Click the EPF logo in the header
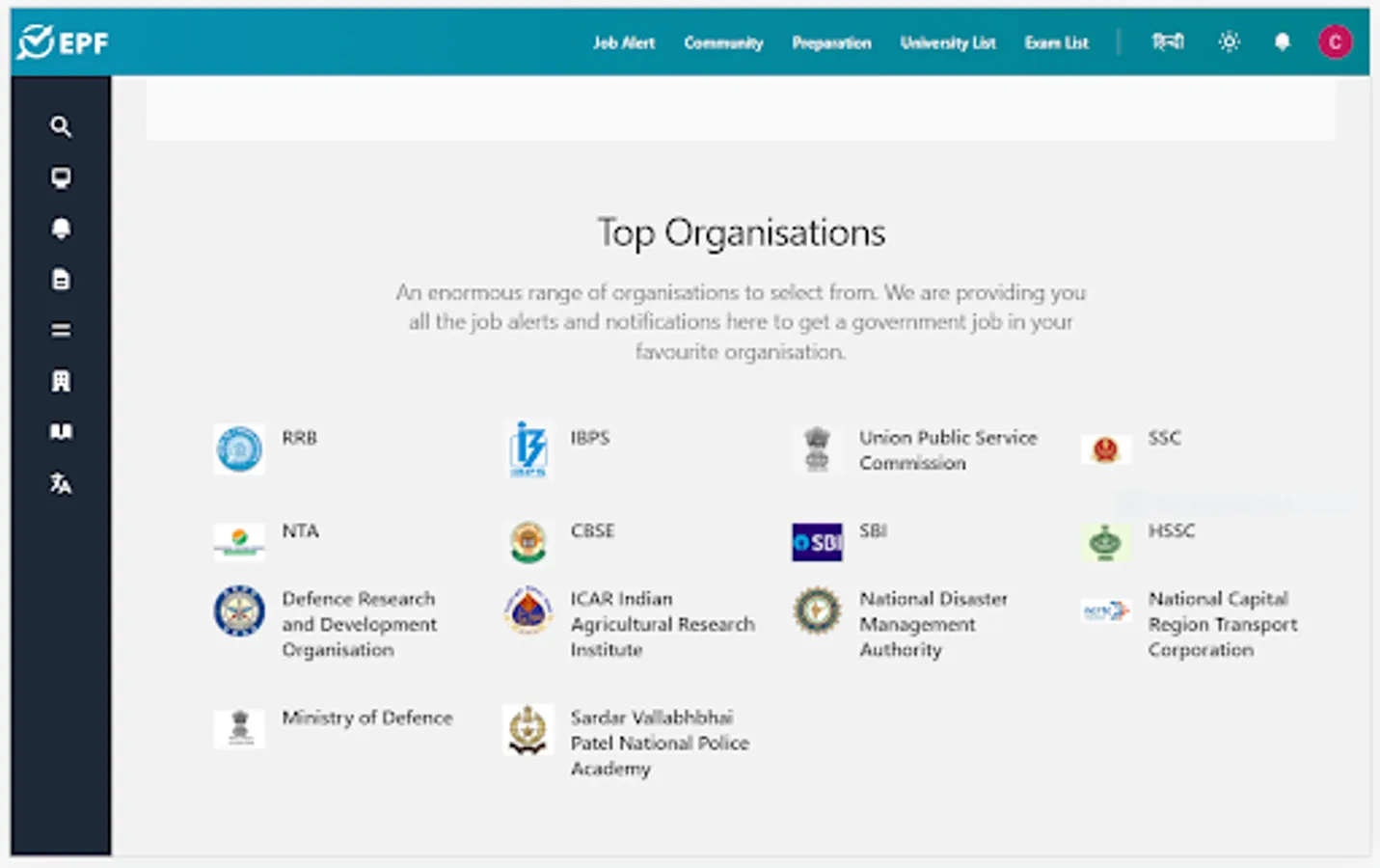This screenshot has width=1380, height=868. click(64, 42)
